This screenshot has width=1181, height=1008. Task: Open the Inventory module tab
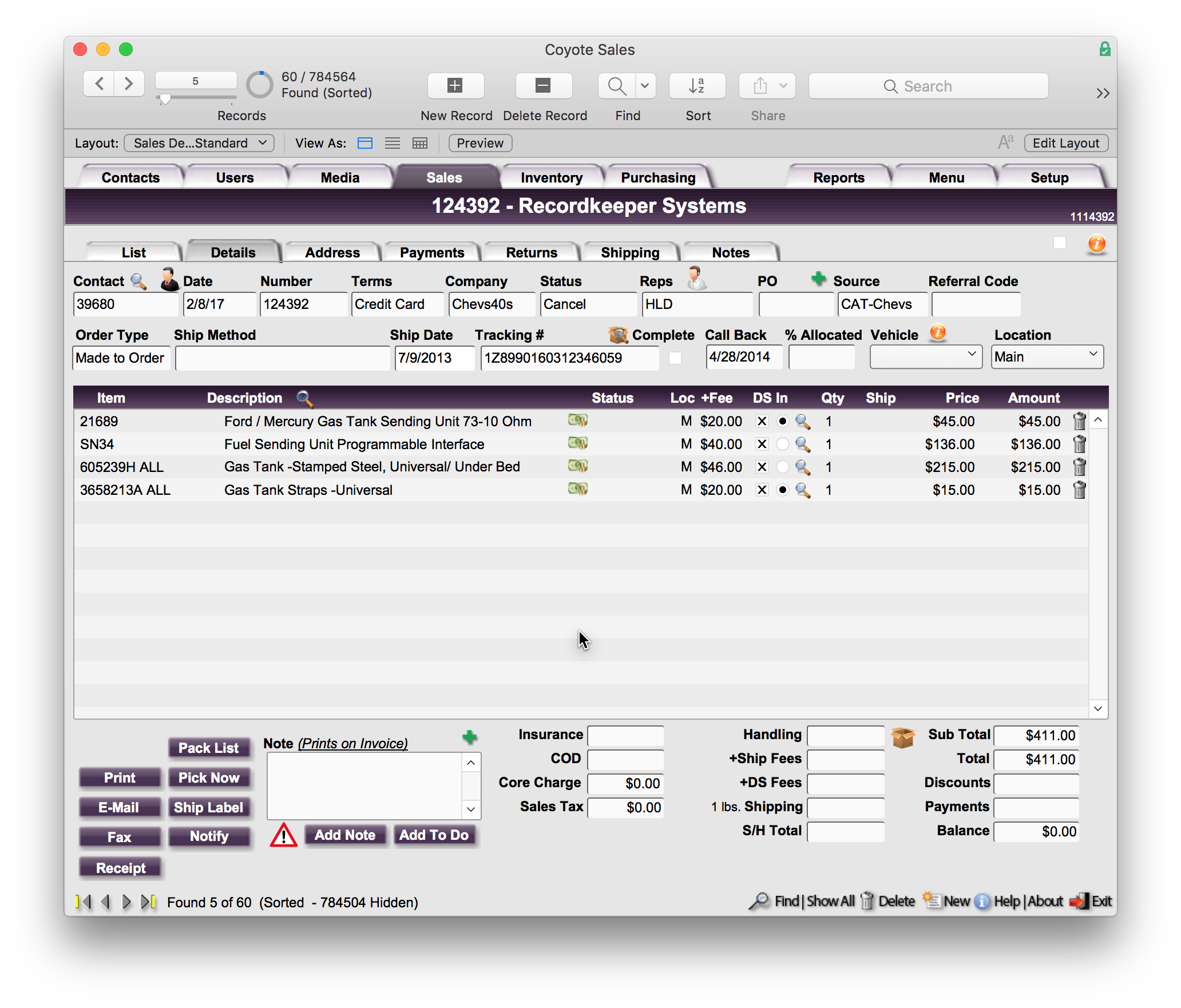pos(551,177)
